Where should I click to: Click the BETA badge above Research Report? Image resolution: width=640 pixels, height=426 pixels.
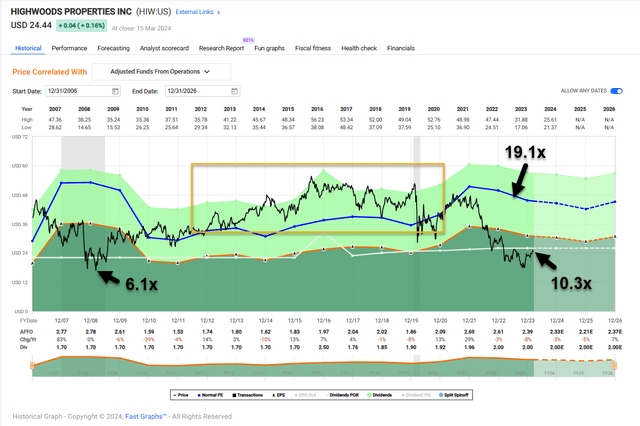(x=248, y=40)
